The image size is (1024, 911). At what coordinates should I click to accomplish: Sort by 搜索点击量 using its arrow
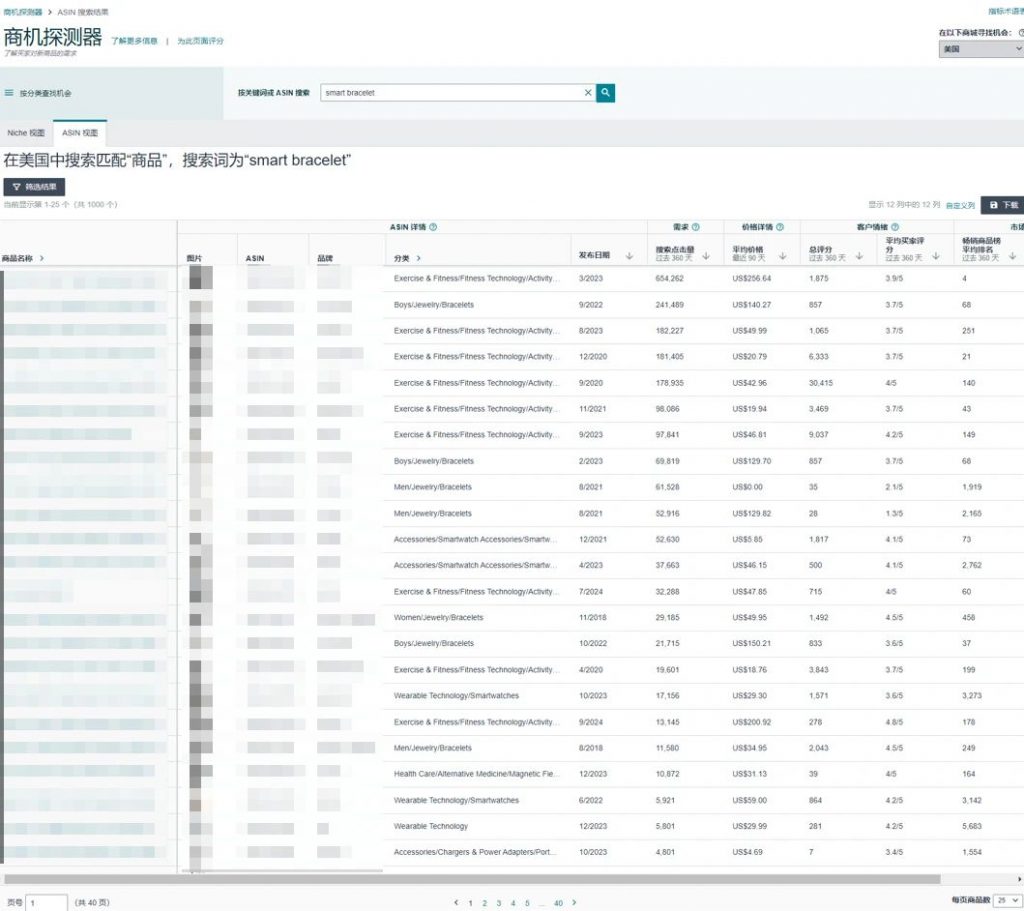click(x=706, y=256)
